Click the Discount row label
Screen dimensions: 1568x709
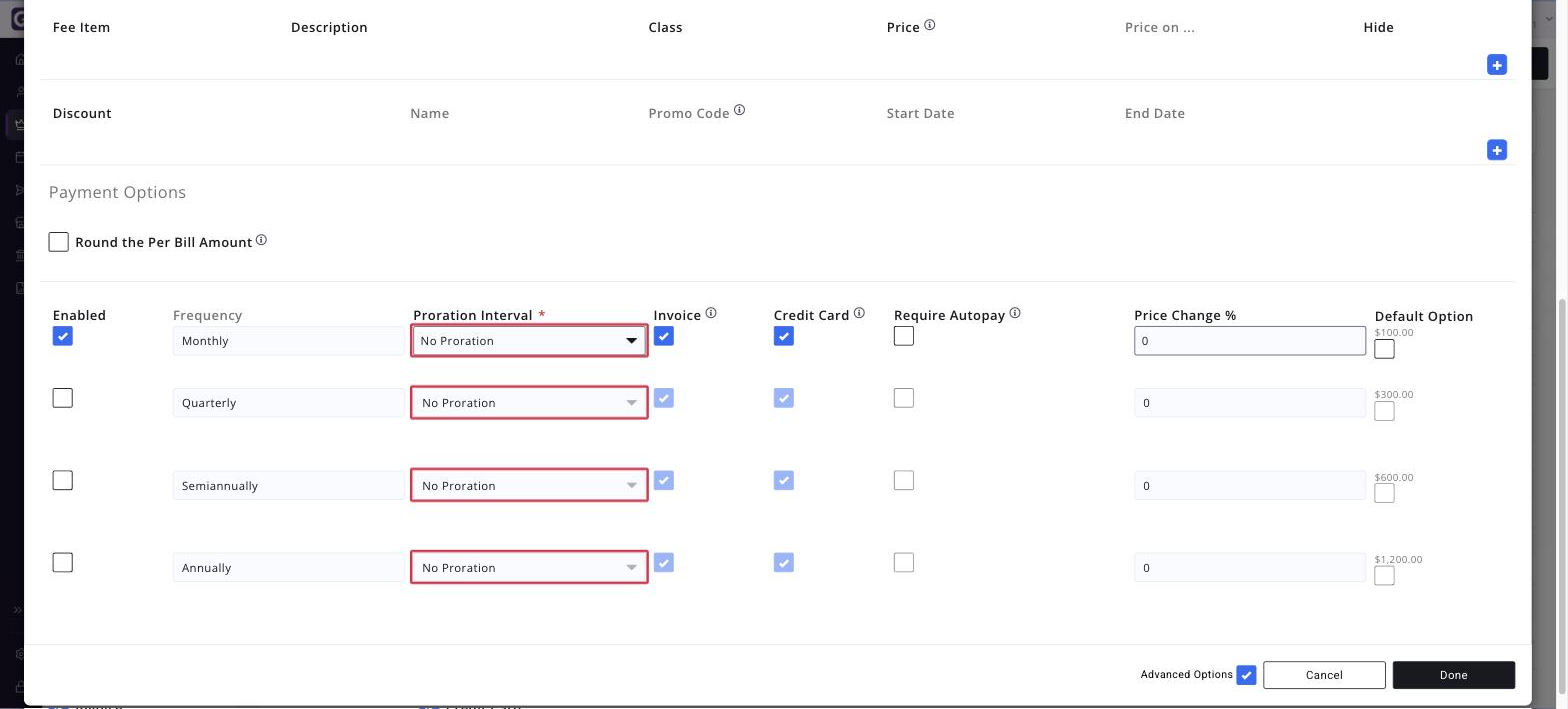(x=82, y=113)
